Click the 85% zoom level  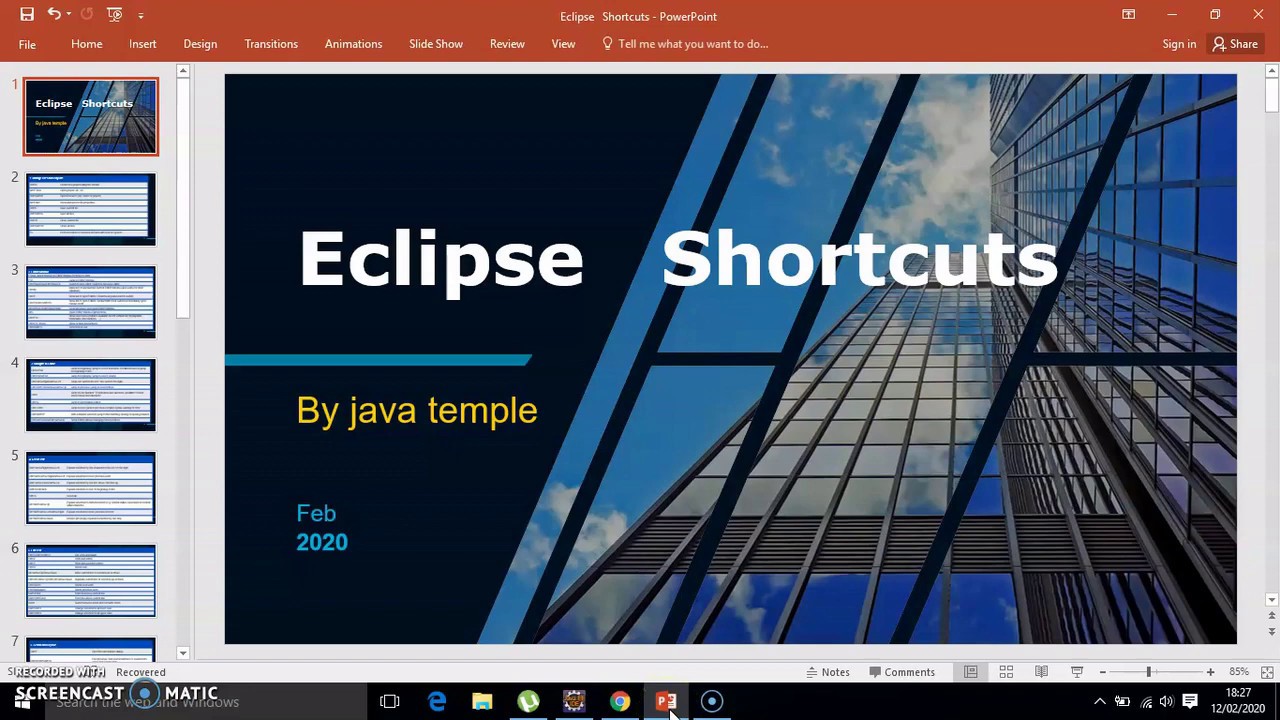click(x=1239, y=672)
